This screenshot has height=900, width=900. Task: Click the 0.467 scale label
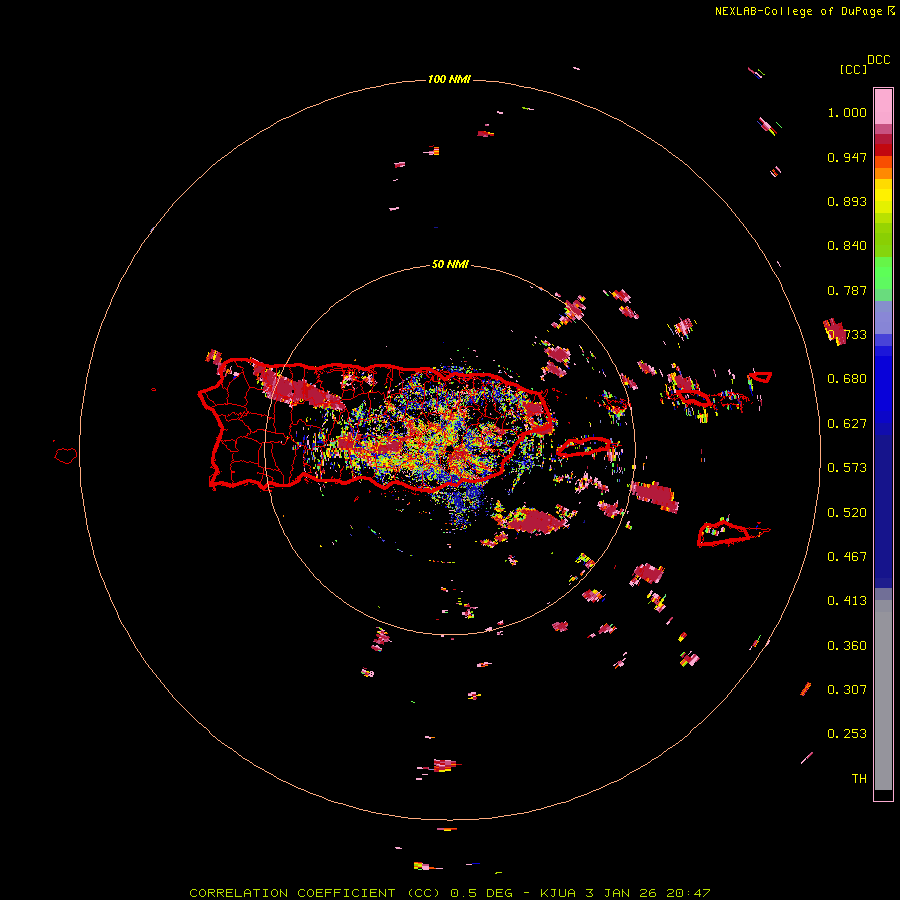click(x=847, y=557)
